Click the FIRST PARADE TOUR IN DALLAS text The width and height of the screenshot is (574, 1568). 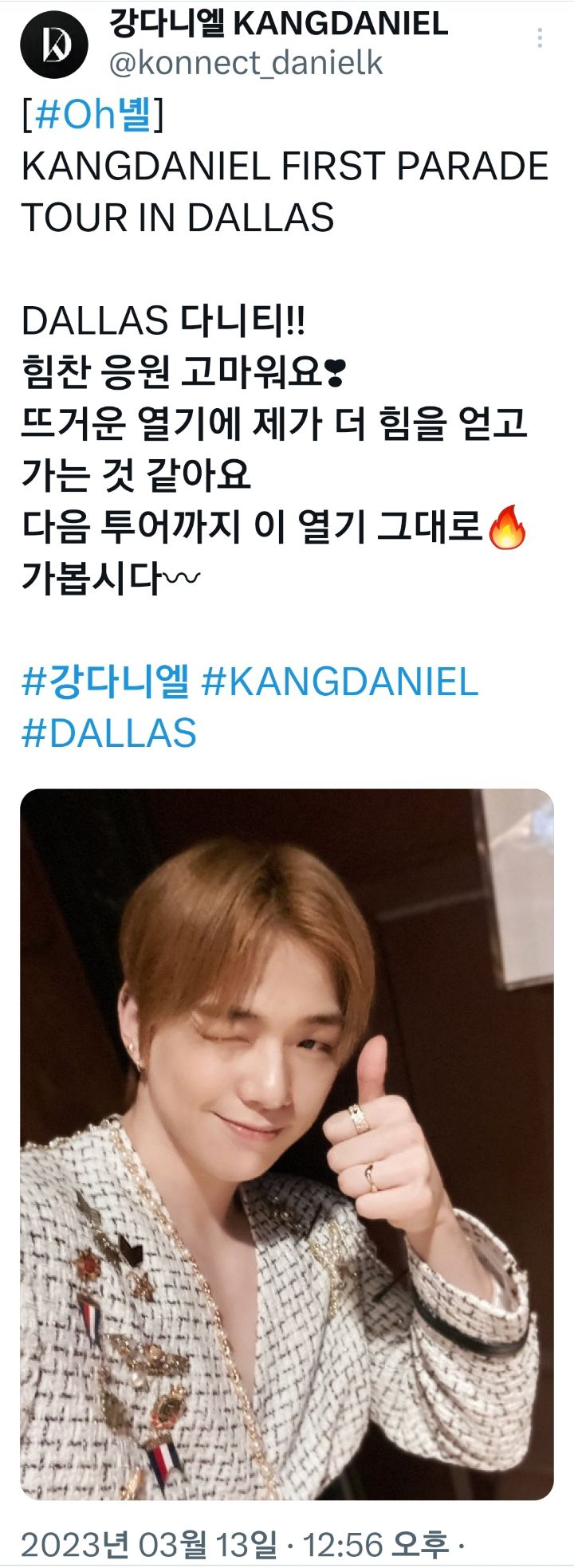[x=285, y=192]
